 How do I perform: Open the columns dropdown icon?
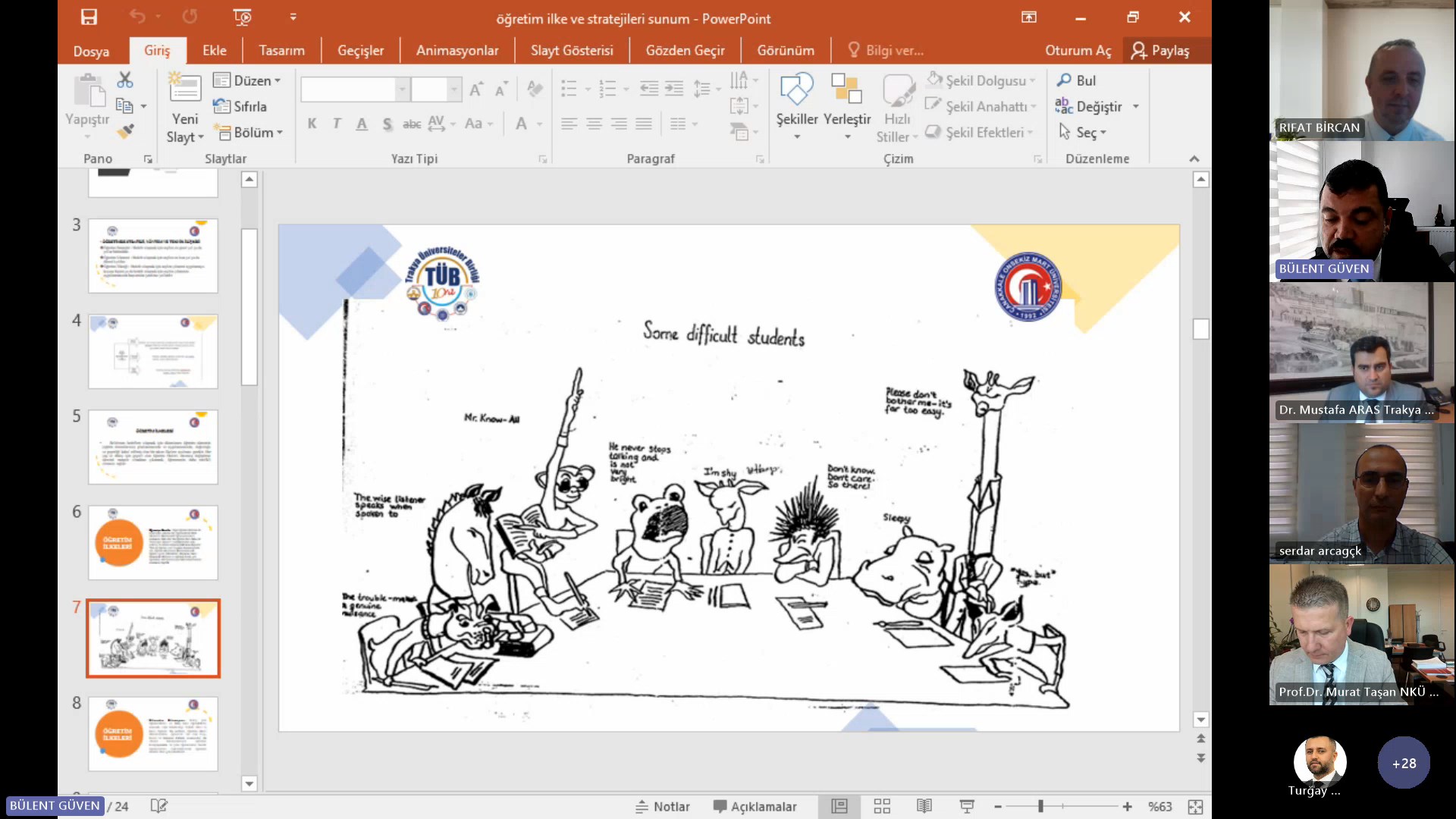click(x=683, y=124)
